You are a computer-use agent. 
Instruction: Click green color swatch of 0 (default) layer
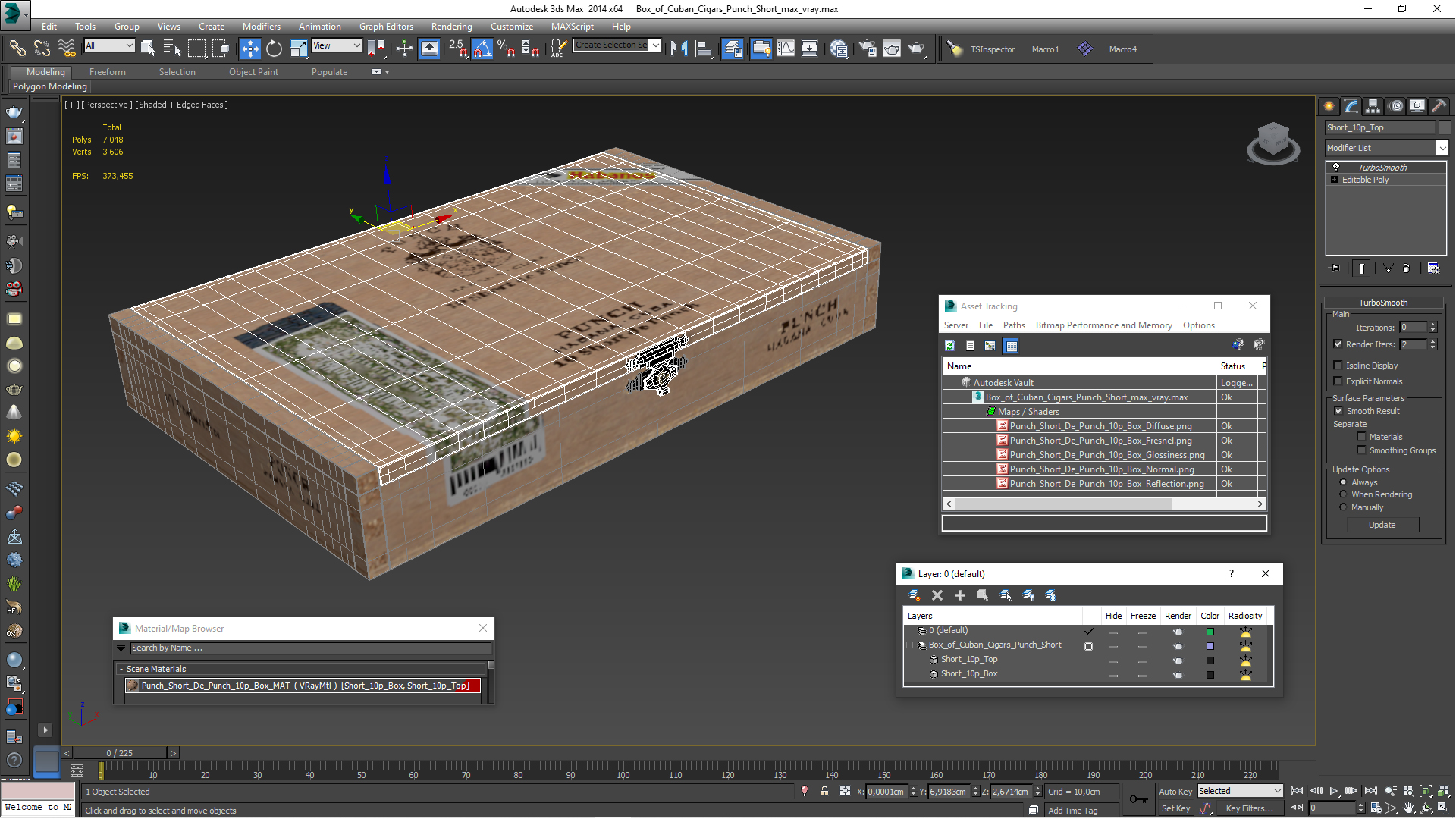coord(1210,631)
